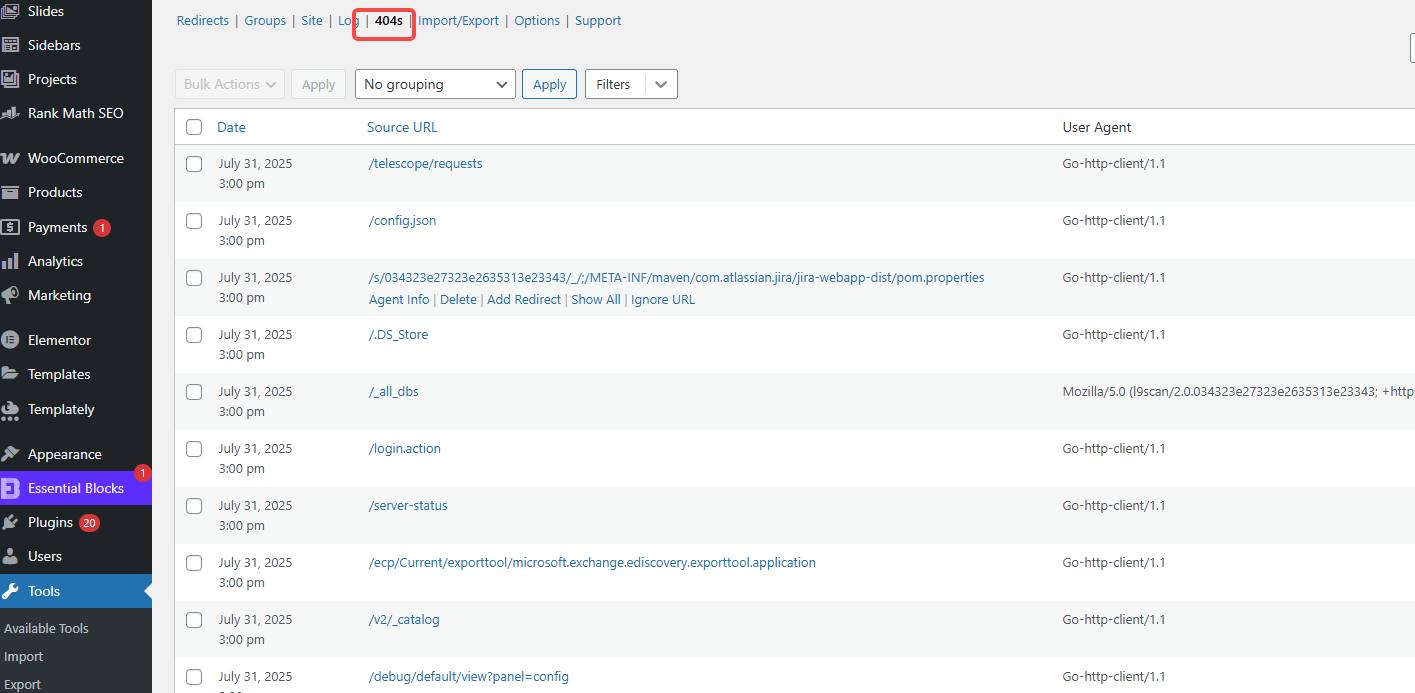Viewport: 1415px width, 693px height.
Task: Click the Appearance paintbrush icon
Action: [11, 454]
